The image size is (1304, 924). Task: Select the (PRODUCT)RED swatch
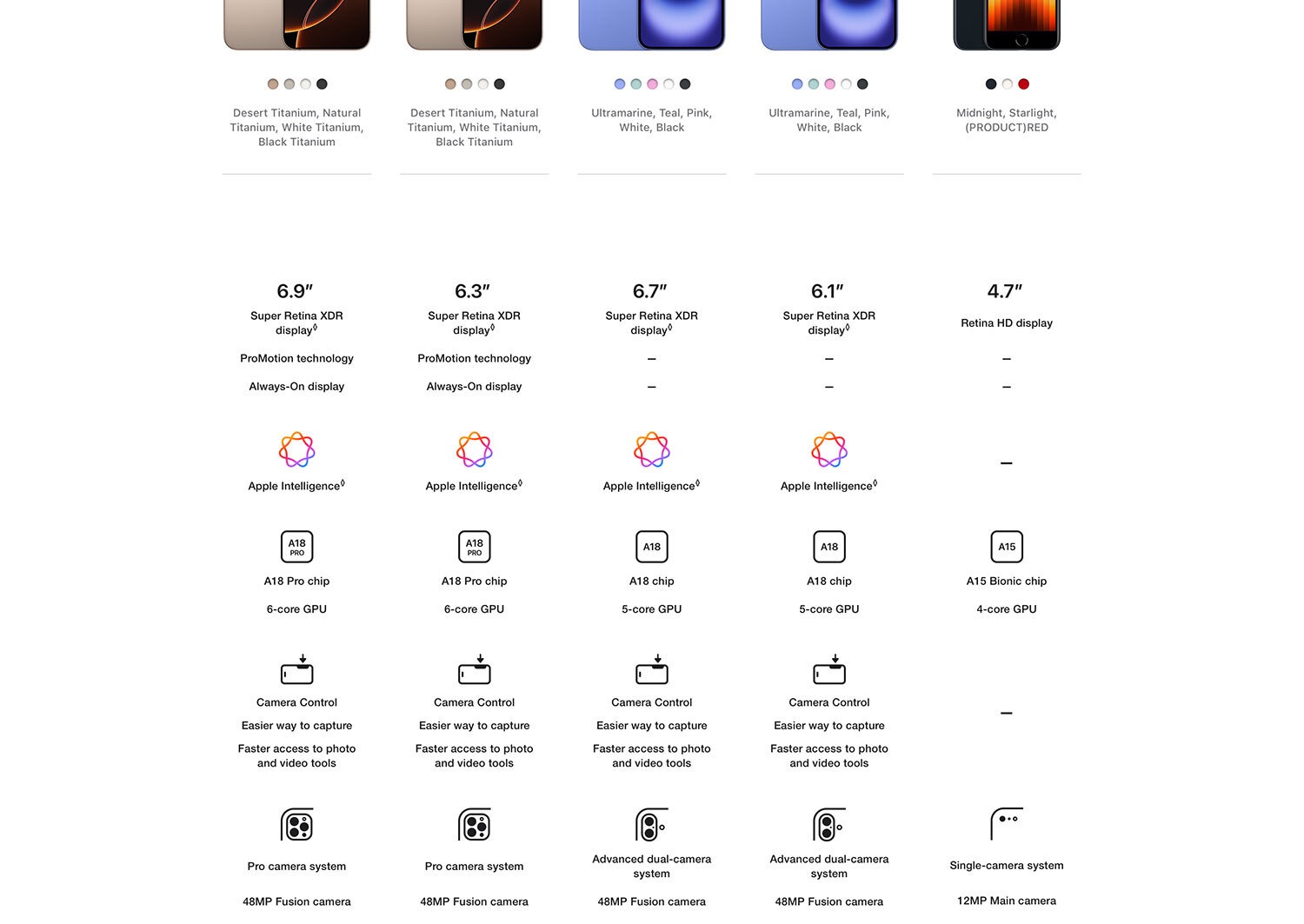coord(1023,84)
